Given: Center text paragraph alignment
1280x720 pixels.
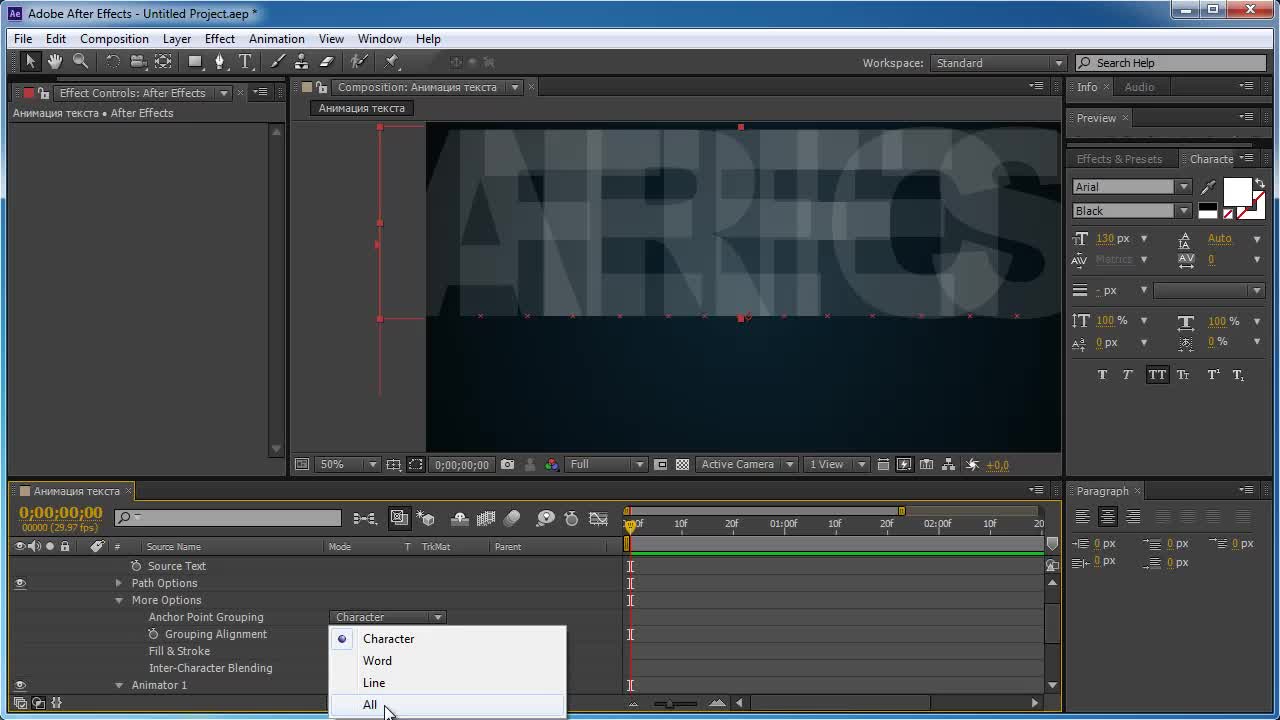Looking at the screenshot, I should click(x=1107, y=517).
